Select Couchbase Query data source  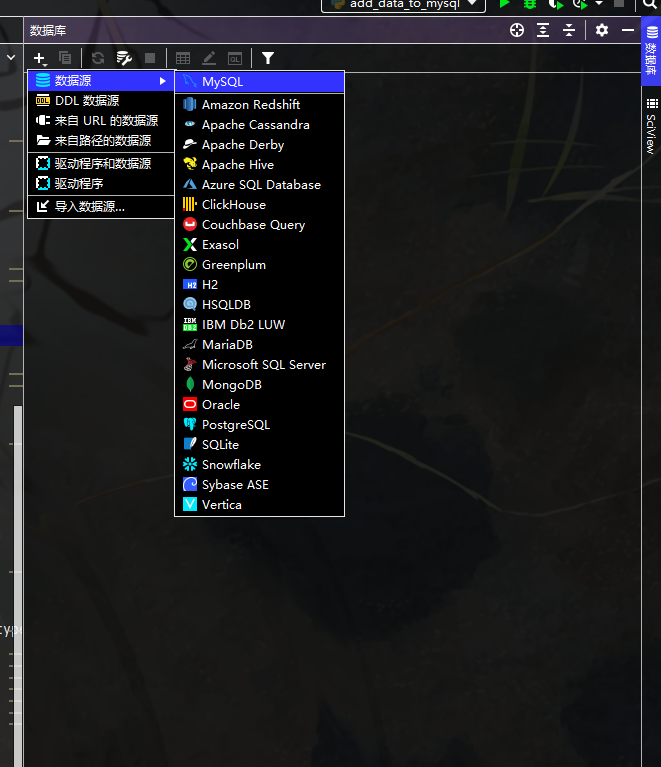pos(259,225)
